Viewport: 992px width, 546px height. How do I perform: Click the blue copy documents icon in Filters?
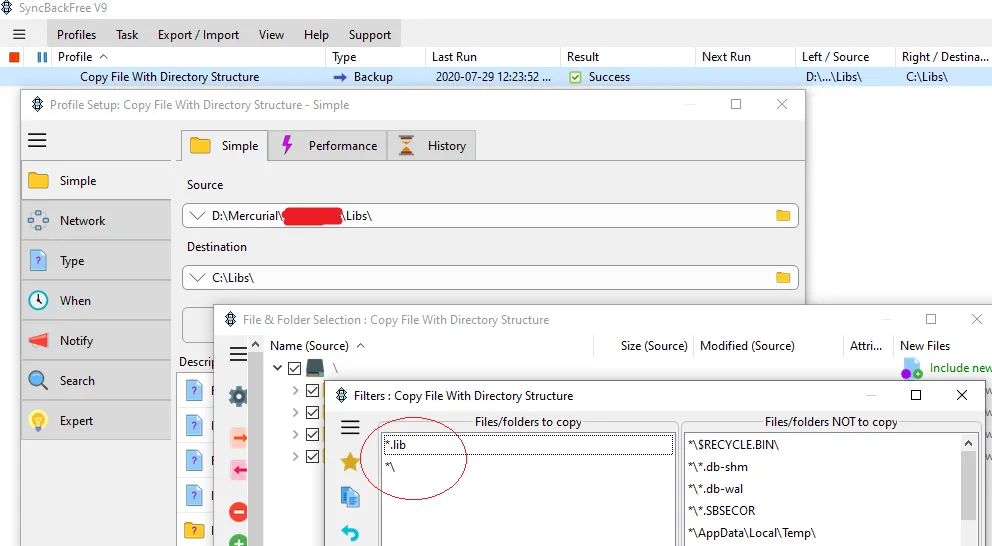click(350, 497)
